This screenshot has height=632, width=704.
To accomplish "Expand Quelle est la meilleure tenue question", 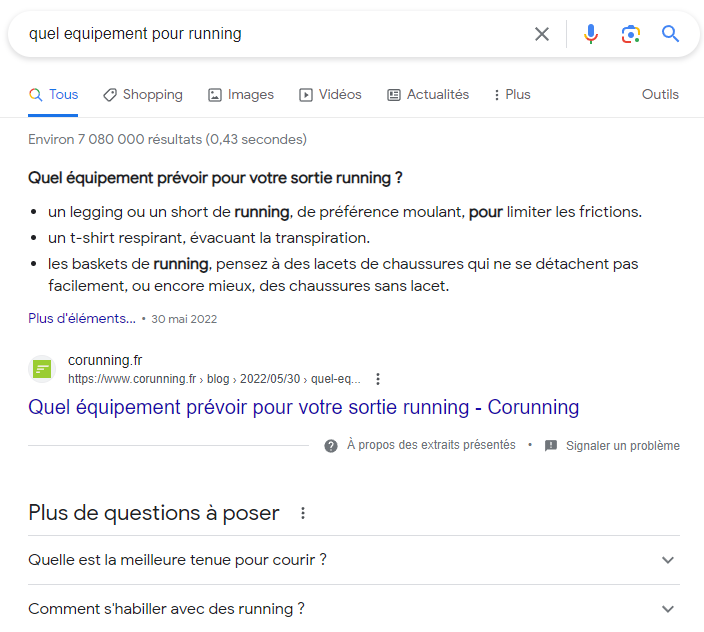I will pyautogui.click(x=354, y=560).
